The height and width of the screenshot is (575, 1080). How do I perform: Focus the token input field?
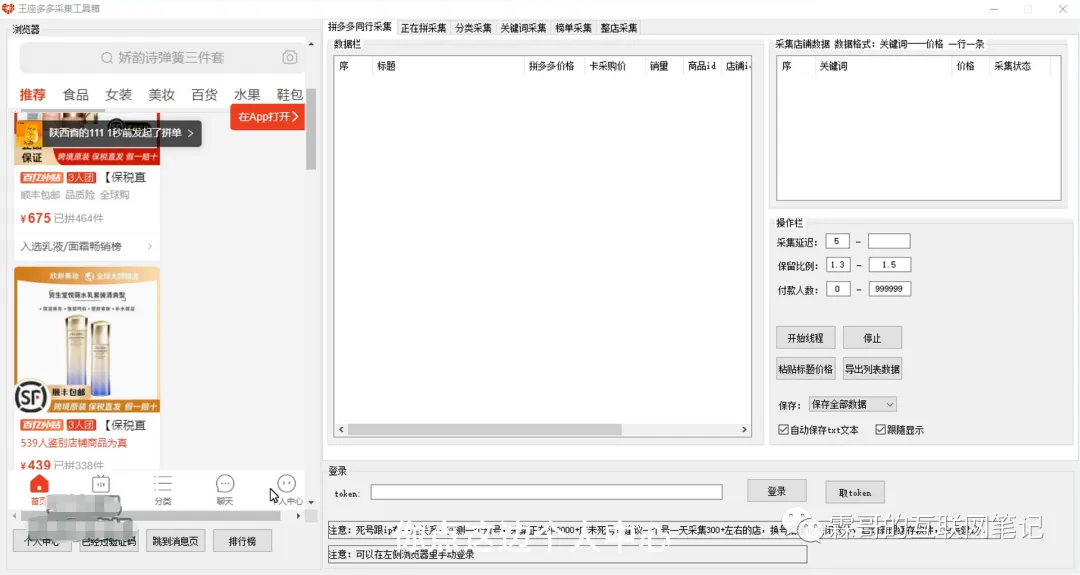coord(546,492)
